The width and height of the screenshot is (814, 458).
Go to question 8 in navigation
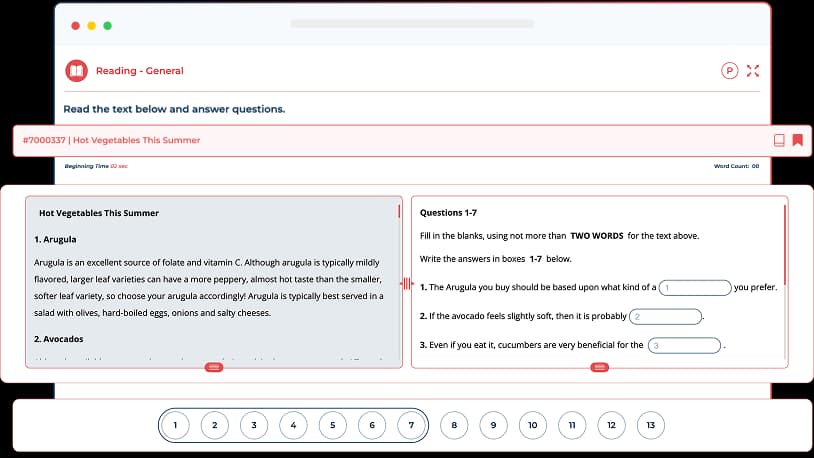coord(454,425)
